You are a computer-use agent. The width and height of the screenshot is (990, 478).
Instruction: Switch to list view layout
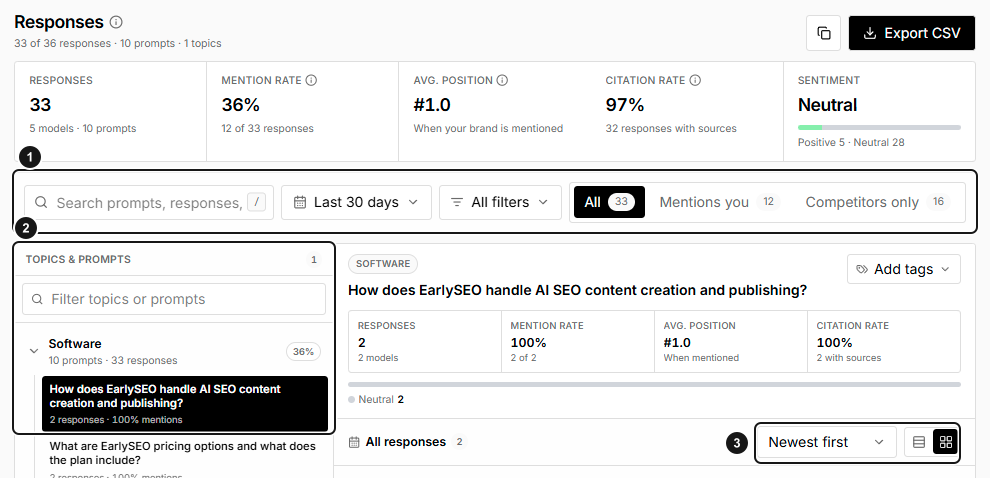[x=919, y=442]
